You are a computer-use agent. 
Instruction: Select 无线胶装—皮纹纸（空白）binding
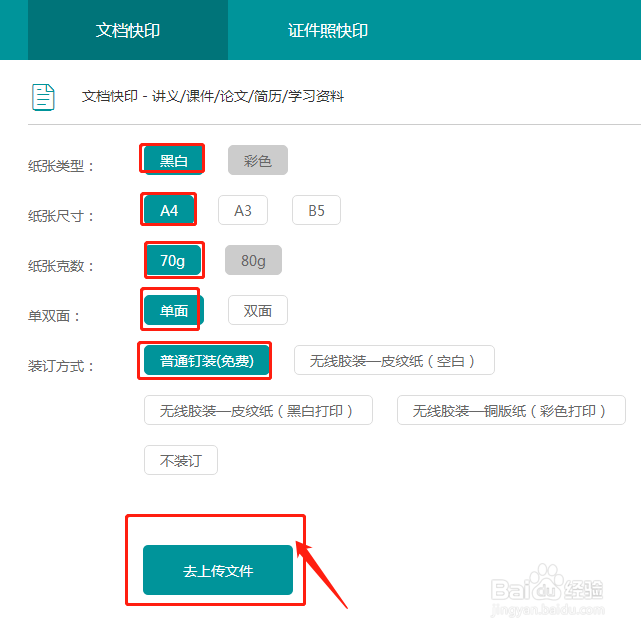pyautogui.click(x=394, y=360)
